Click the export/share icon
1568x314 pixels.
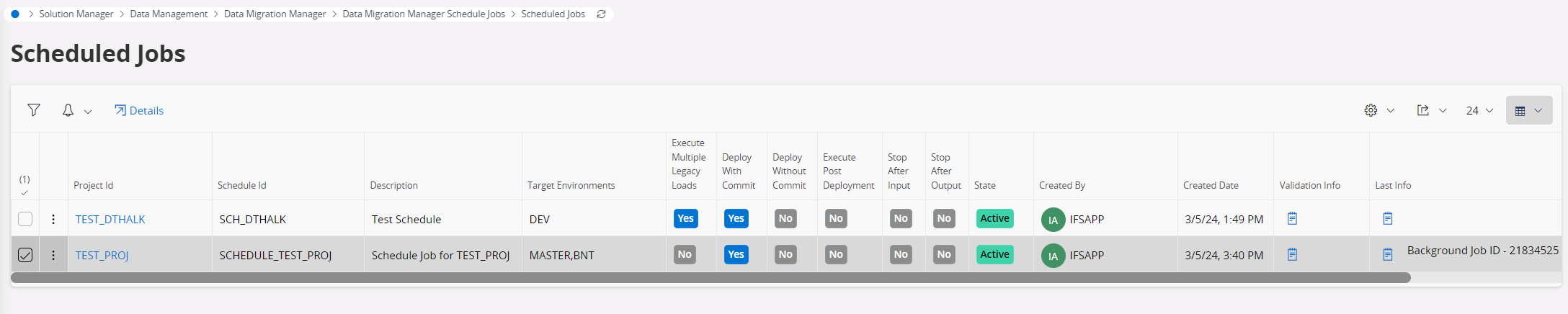click(x=1423, y=110)
